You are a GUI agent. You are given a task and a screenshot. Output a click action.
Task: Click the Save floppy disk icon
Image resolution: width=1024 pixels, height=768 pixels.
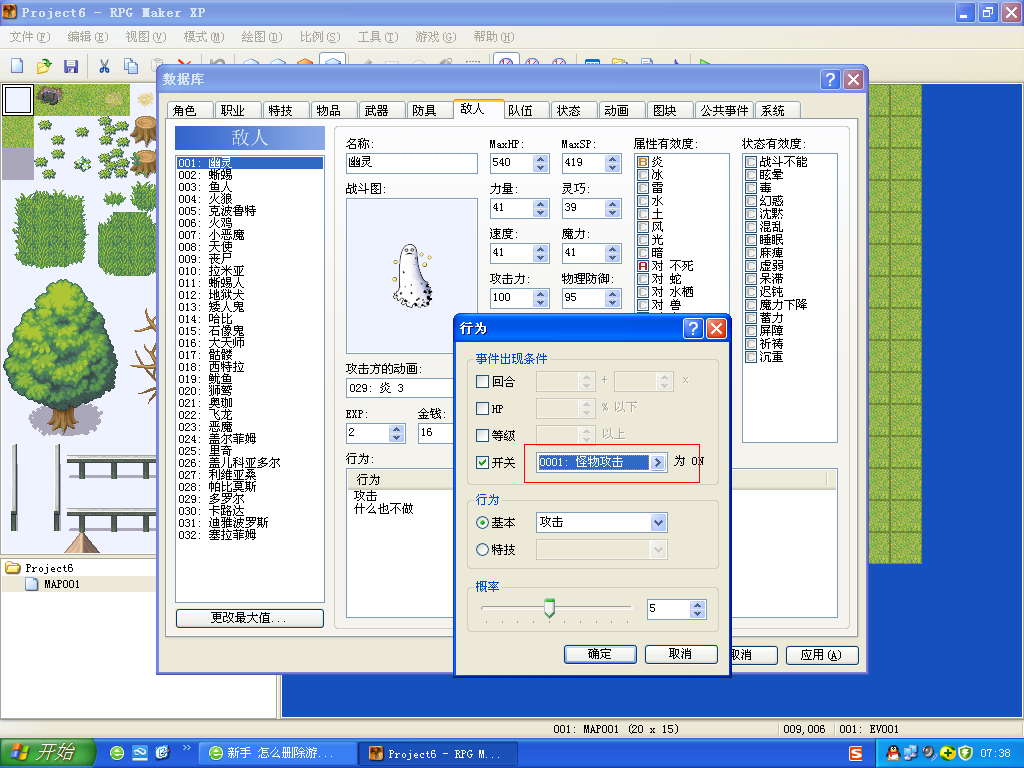click(x=71, y=65)
